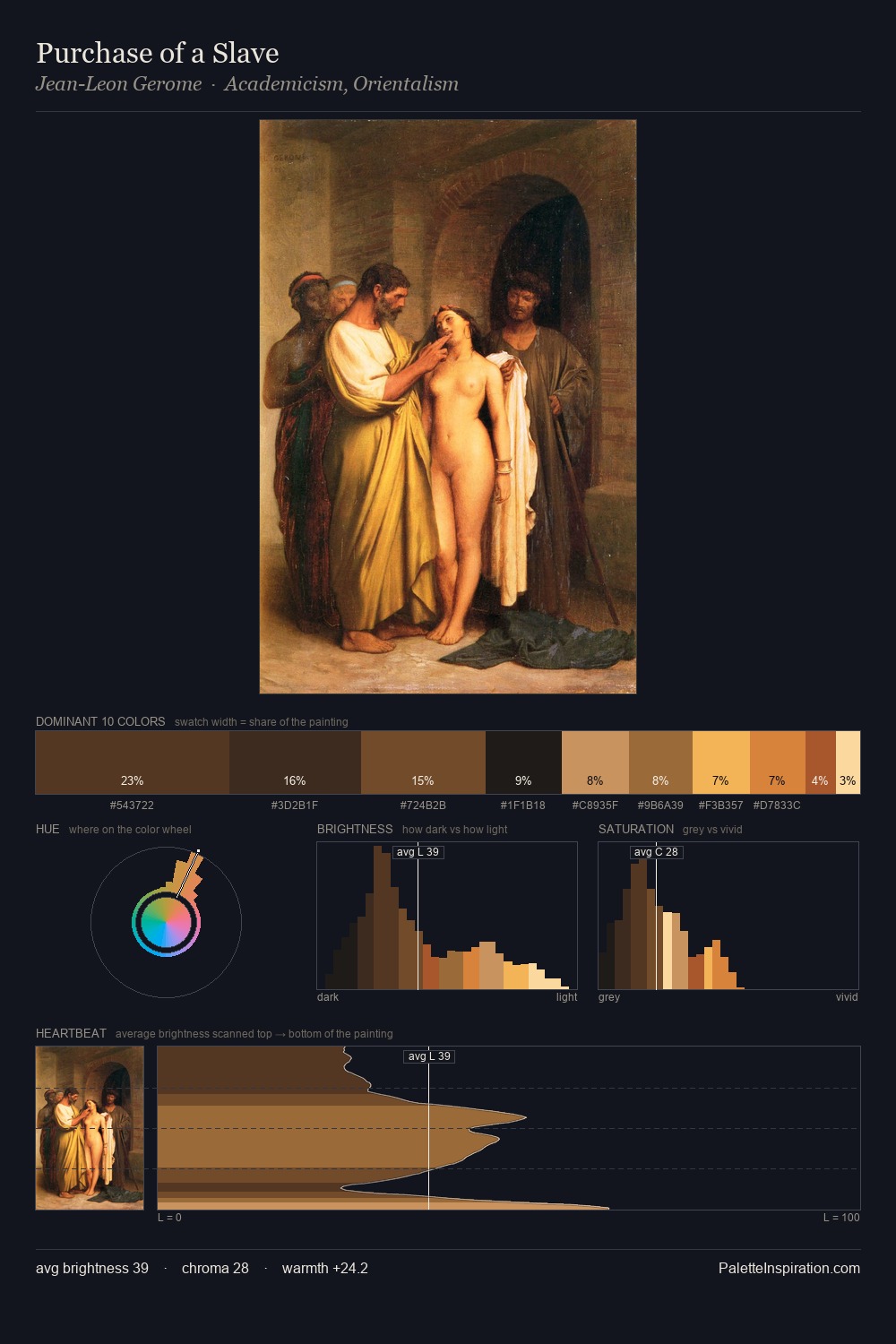Image resolution: width=896 pixels, height=1344 pixels.
Task: Pick the 15% swatch #724B2B
Action: (x=423, y=762)
